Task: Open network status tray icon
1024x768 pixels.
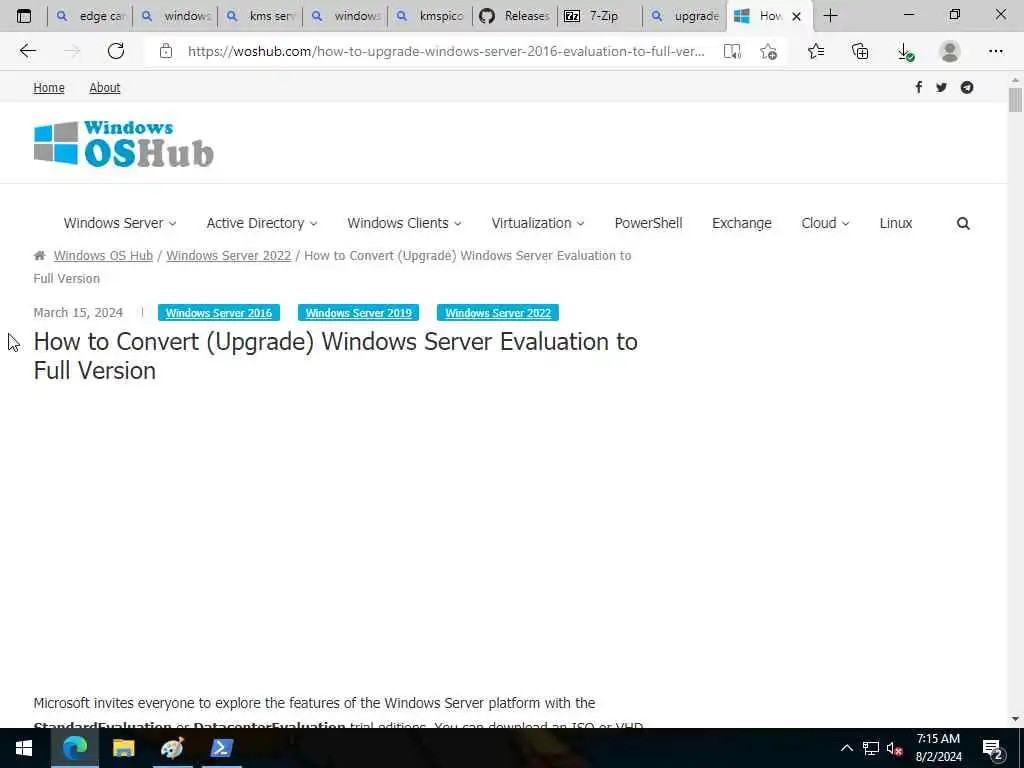Action: click(871, 748)
